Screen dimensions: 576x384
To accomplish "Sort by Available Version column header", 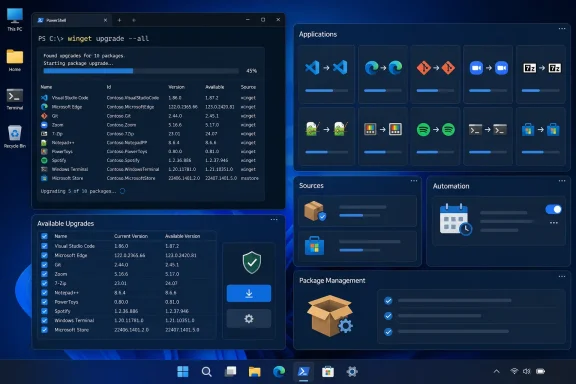I will tap(182, 236).
